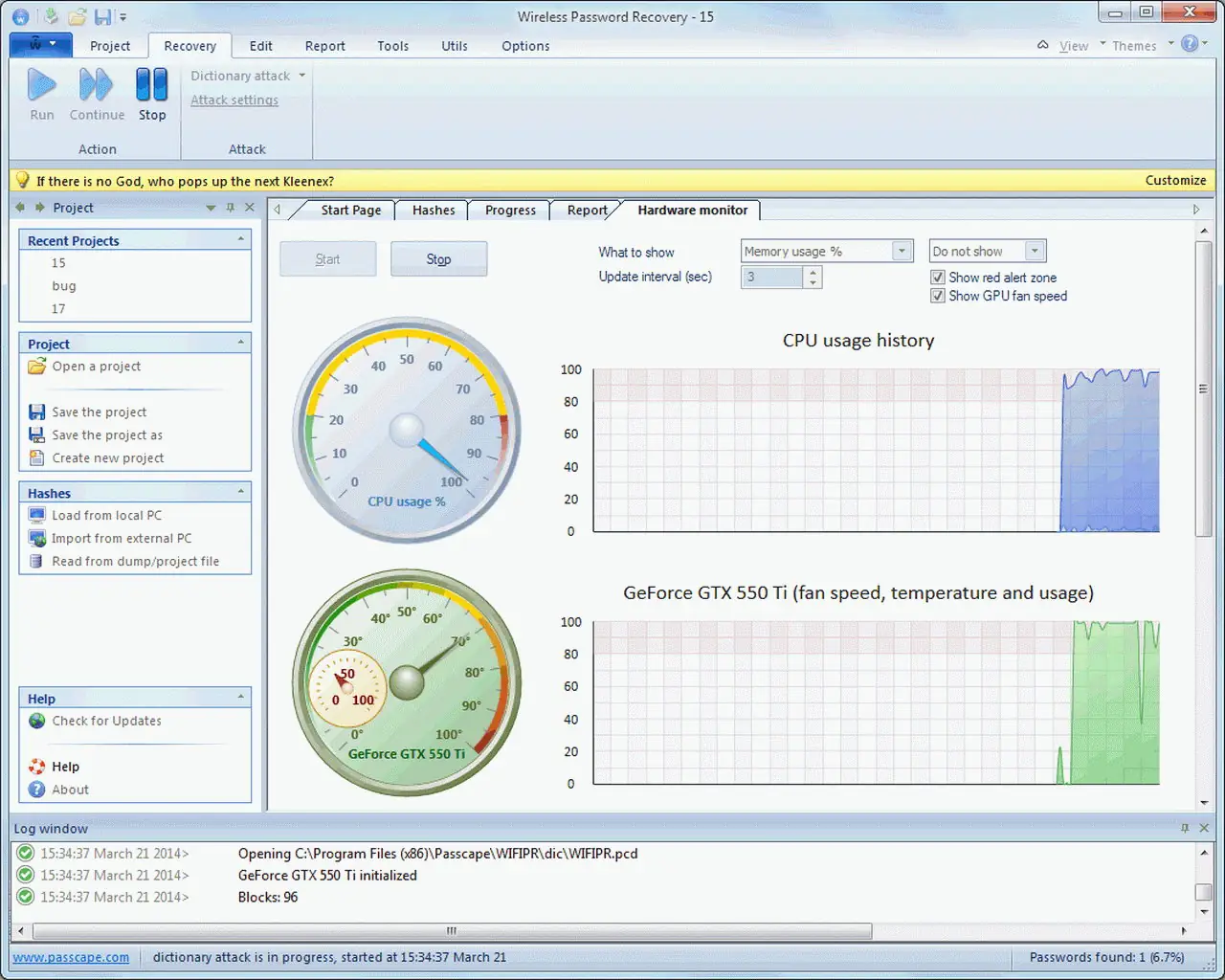Image resolution: width=1225 pixels, height=980 pixels.
Task: Click the Attack settings link
Action: 234,100
